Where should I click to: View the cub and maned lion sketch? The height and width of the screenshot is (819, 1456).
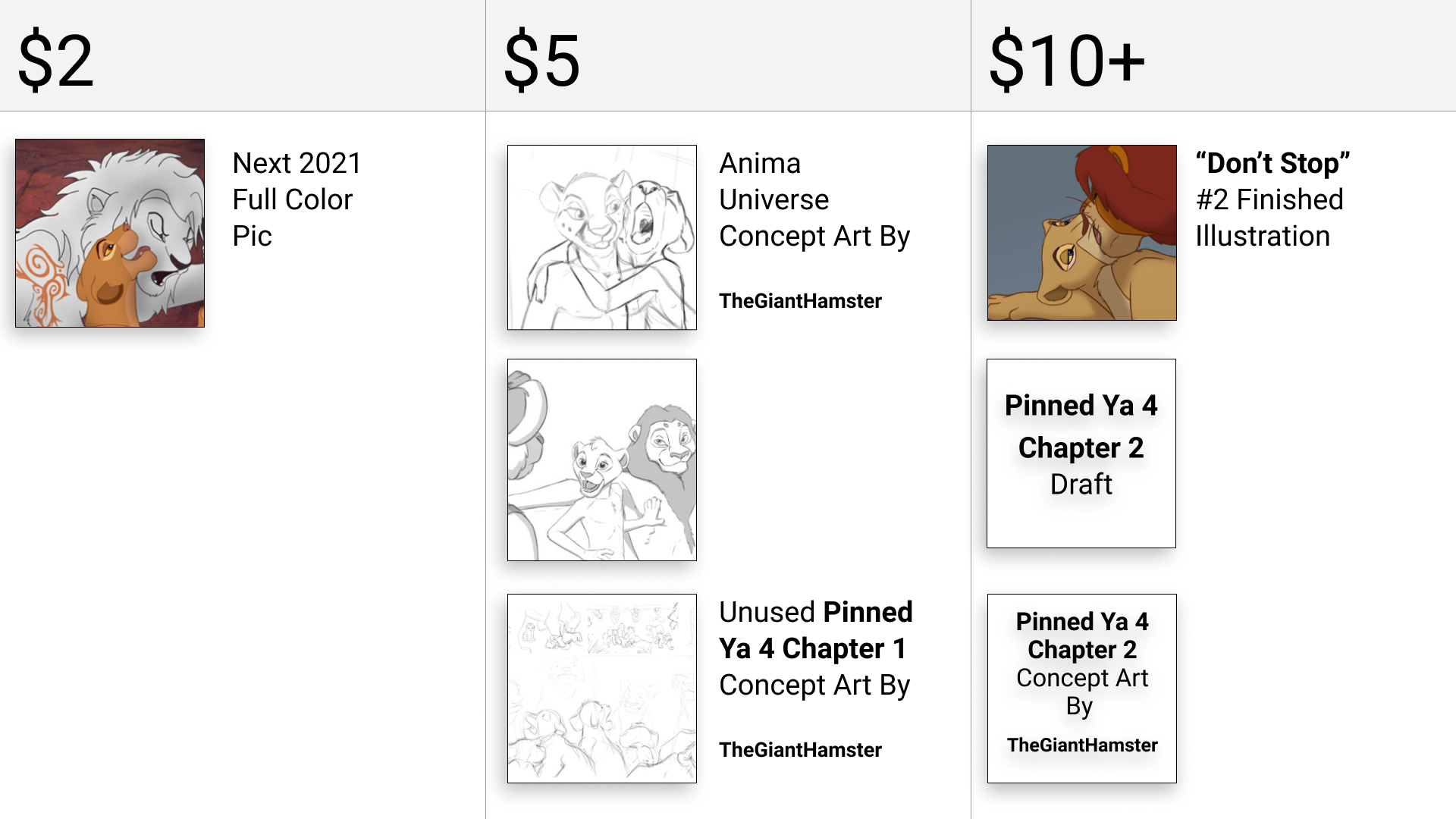(601, 460)
